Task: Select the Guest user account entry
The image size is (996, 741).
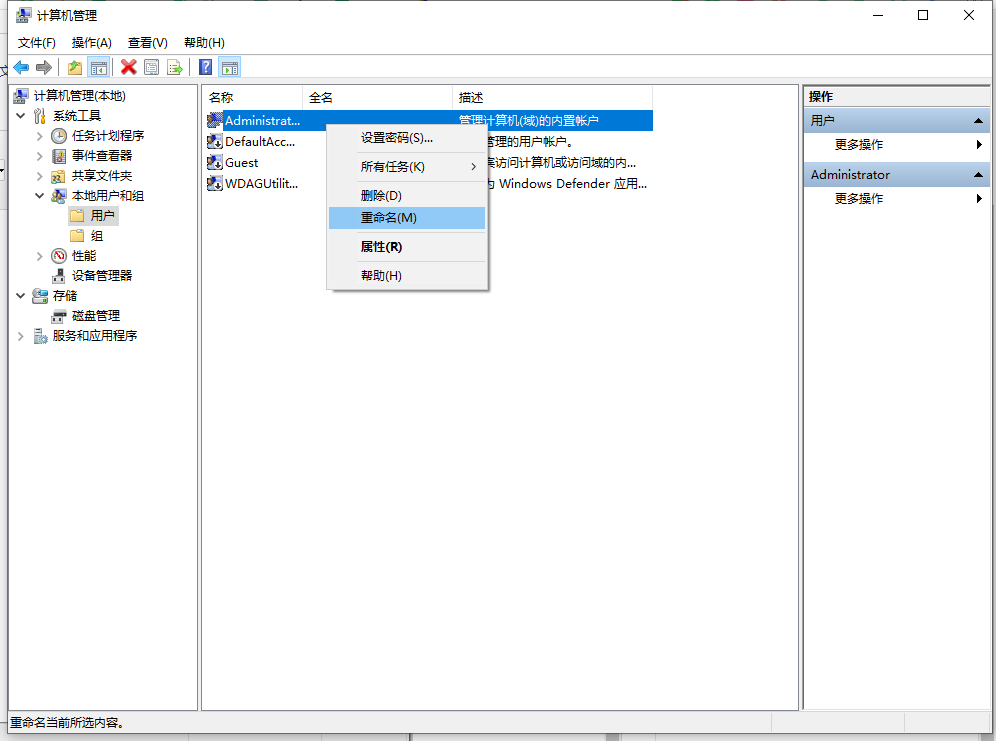Action: (241, 162)
